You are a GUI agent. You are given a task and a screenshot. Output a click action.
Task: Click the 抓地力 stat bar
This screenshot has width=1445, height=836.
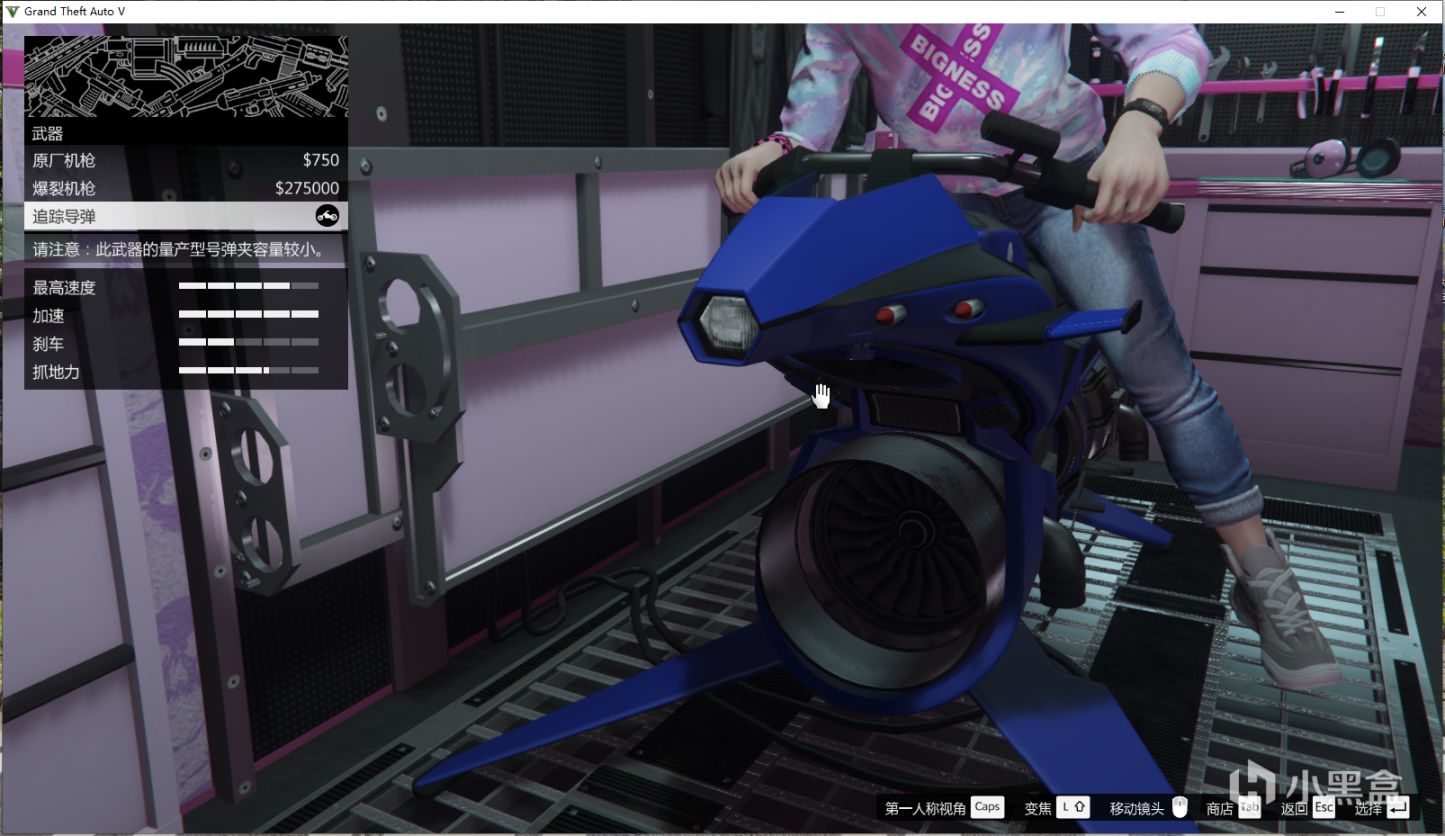coord(249,371)
